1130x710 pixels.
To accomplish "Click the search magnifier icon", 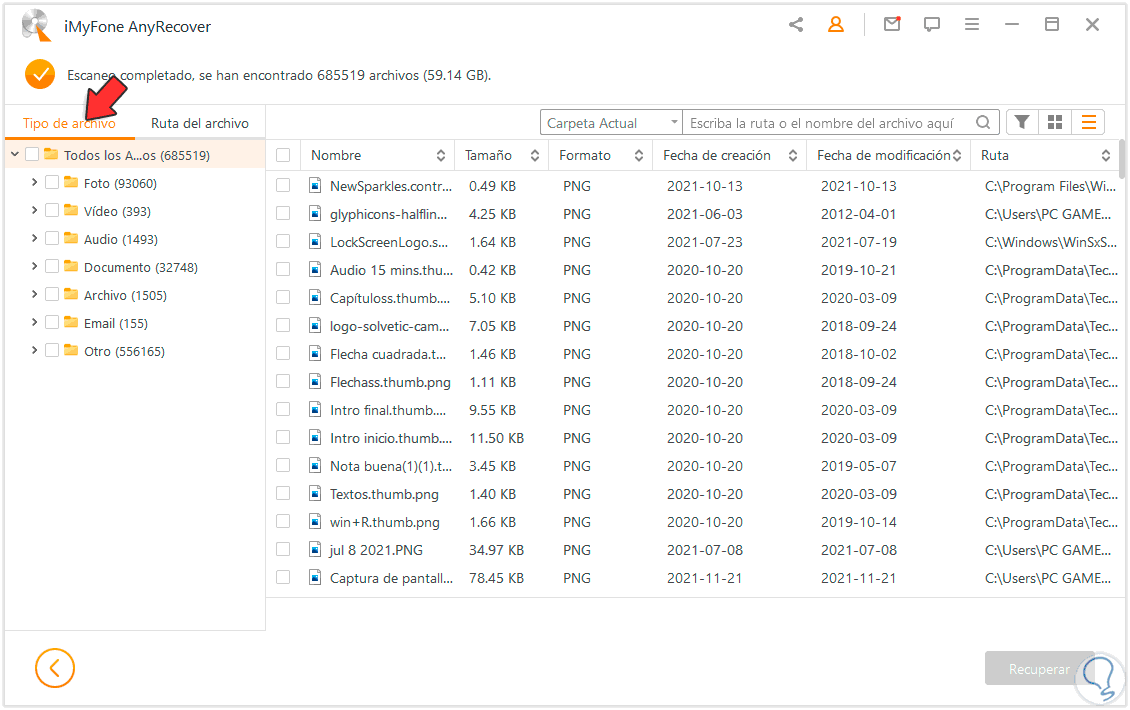I will pyautogui.click(x=983, y=123).
